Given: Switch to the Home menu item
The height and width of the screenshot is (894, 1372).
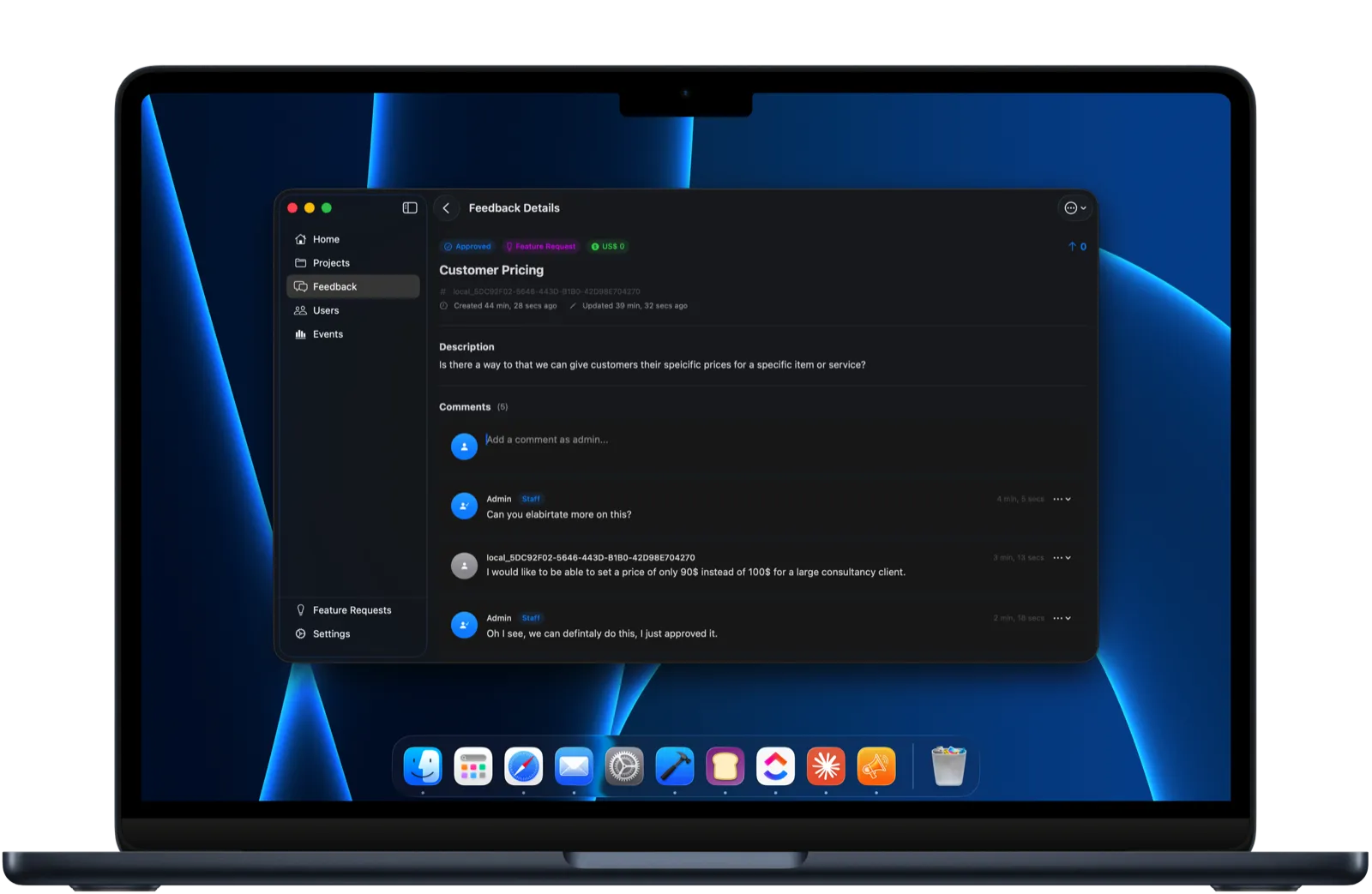Looking at the screenshot, I should [x=326, y=239].
